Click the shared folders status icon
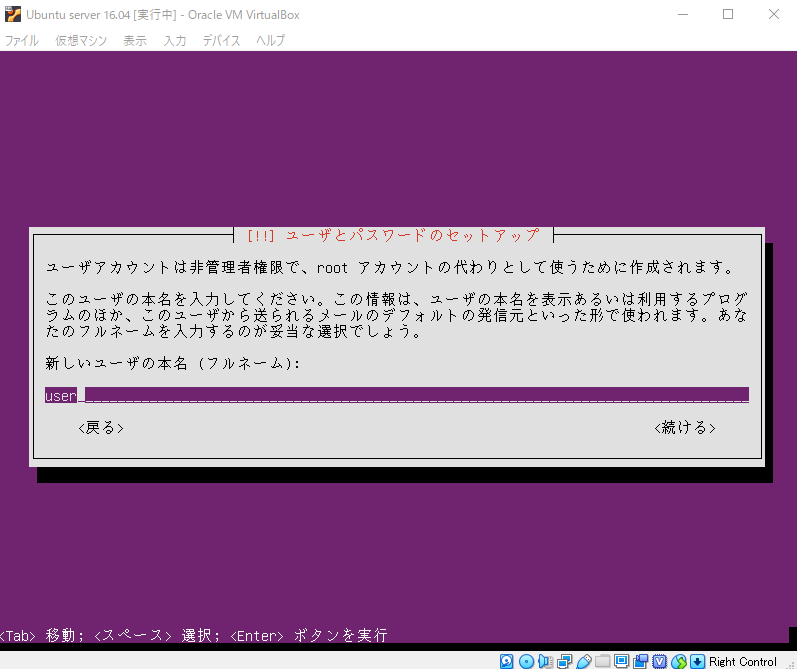Screen dimensions: 797x669 tap(602, 661)
